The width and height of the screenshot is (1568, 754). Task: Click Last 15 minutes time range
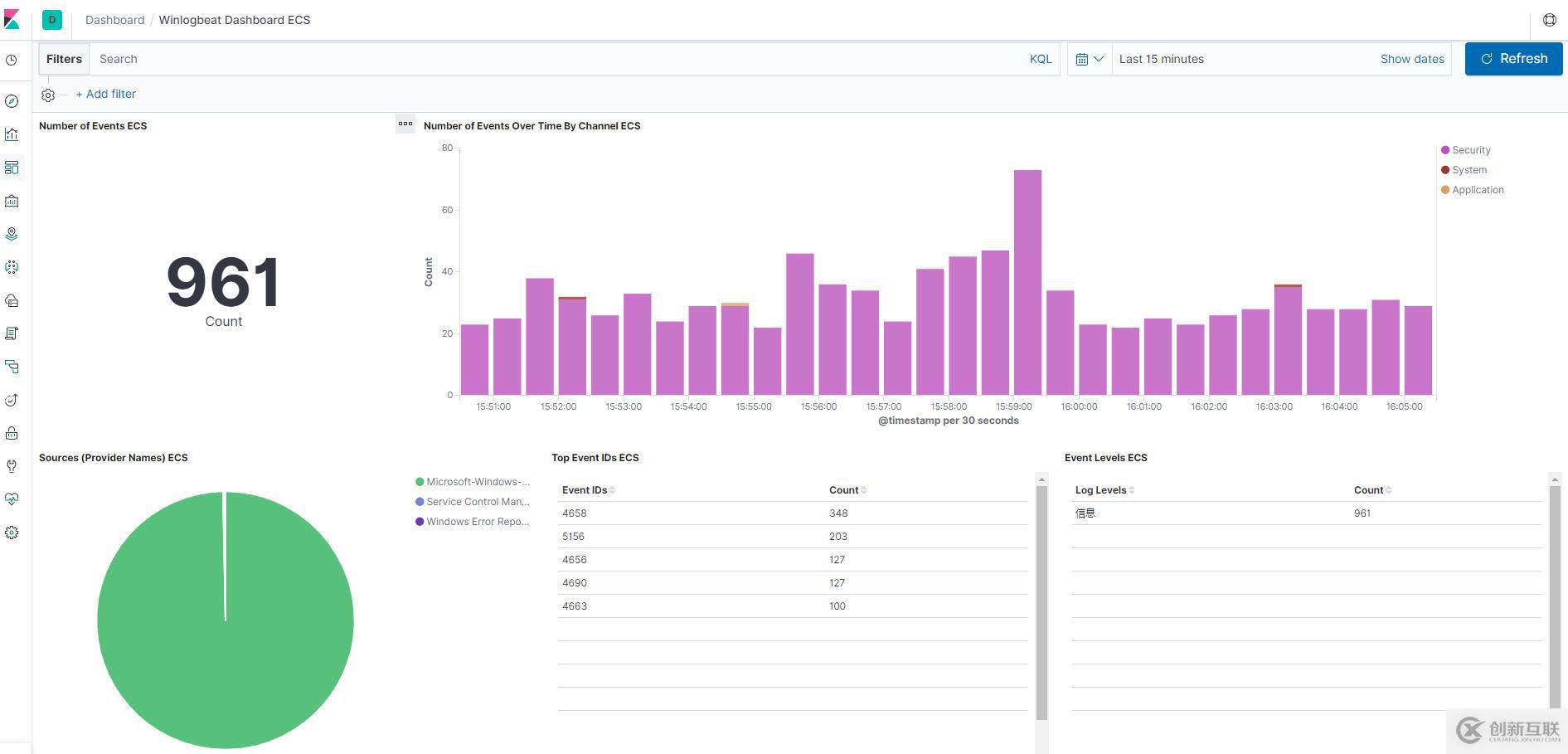click(x=1161, y=59)
